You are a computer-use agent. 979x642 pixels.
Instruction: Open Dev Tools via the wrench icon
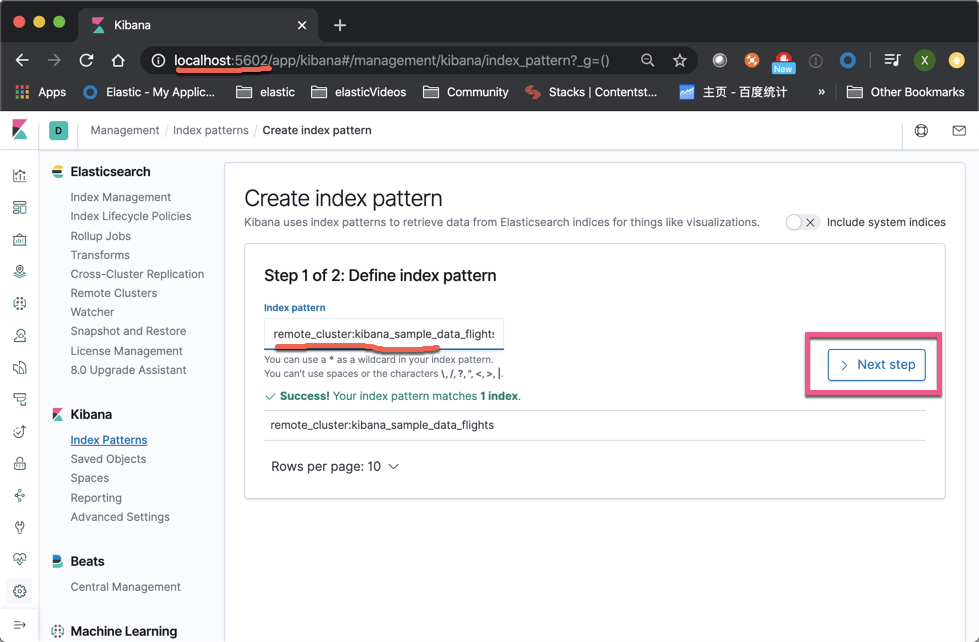[x=19, y=527]
